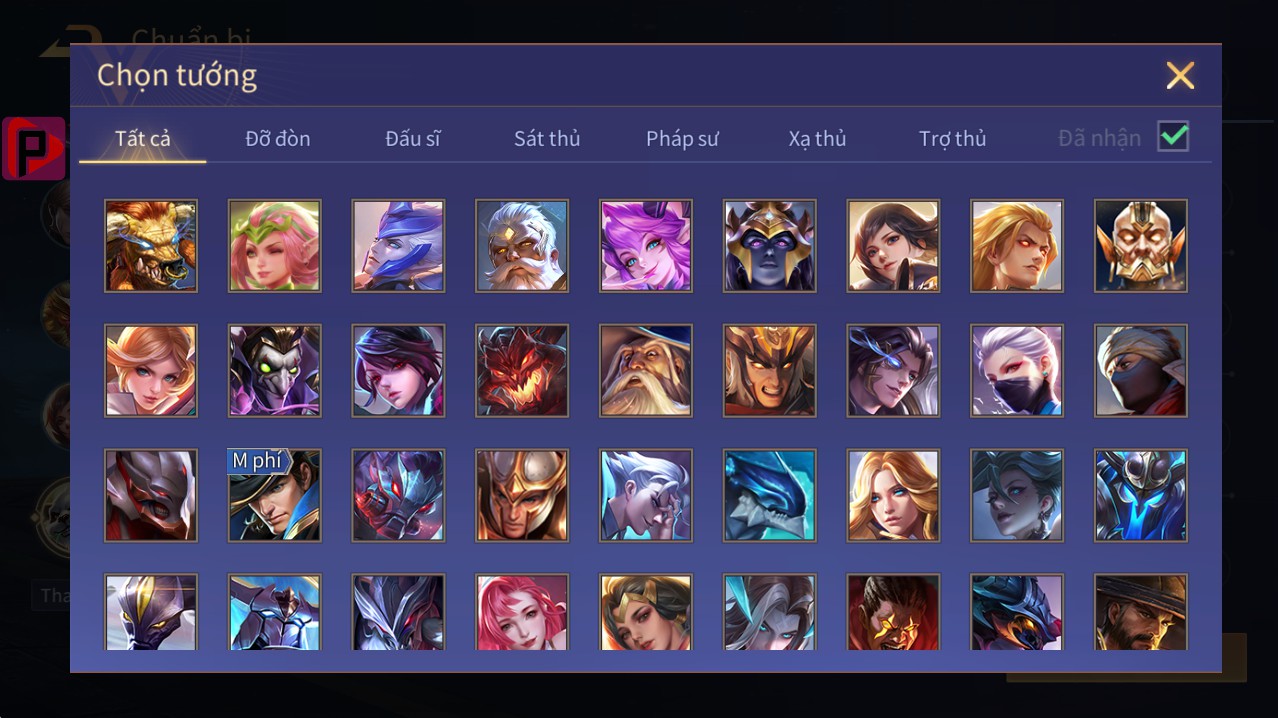
Task: Pick the hero tagged M phí
Action: click(275, 496)
